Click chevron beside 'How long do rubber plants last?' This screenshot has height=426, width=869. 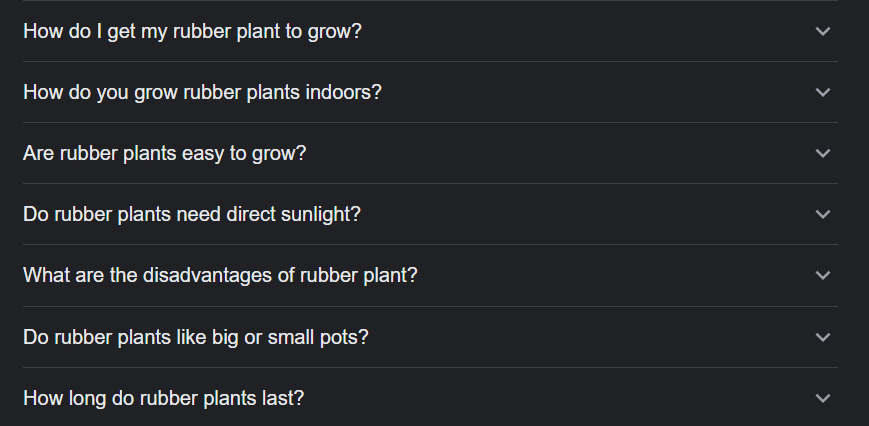pos(823,398)
